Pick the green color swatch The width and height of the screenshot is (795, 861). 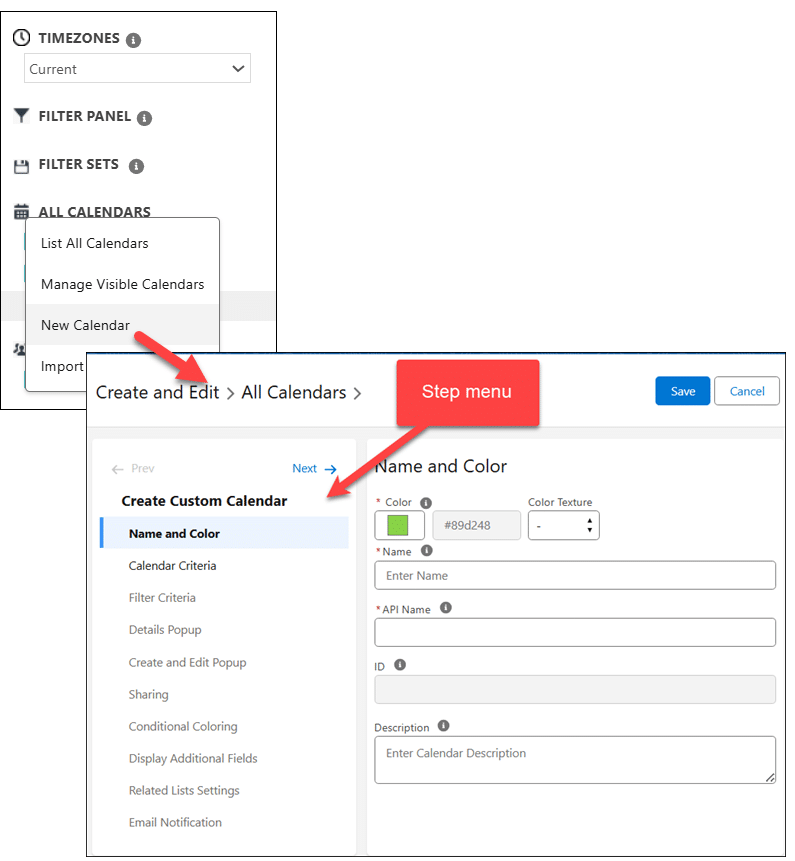(x=398, y=525)
